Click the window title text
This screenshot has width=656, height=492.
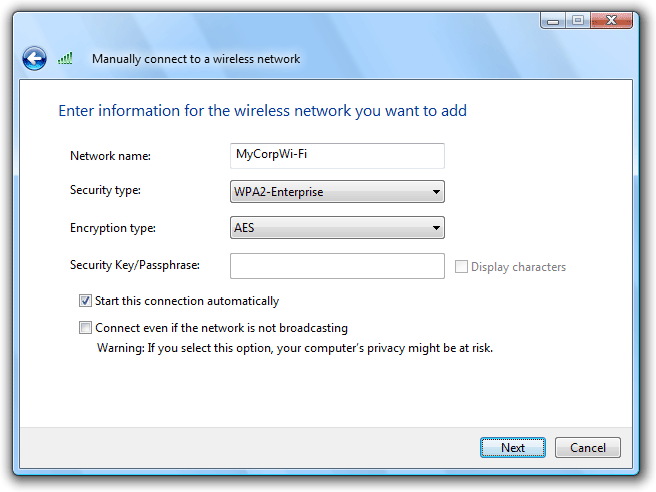click(x=196, y=59)
